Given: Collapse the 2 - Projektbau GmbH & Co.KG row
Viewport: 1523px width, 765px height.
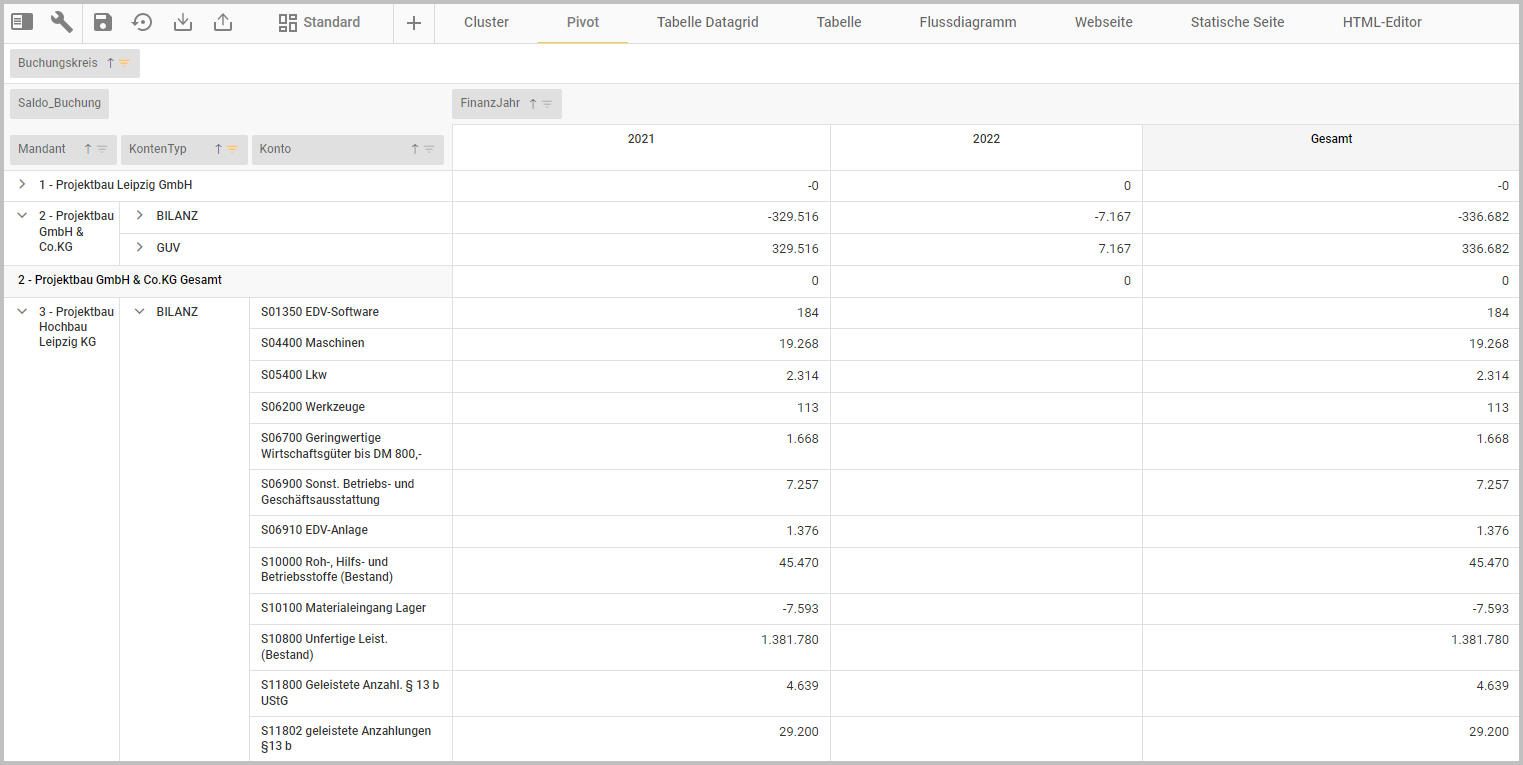Looking at the screenshot, I should [x=22, y=216].
